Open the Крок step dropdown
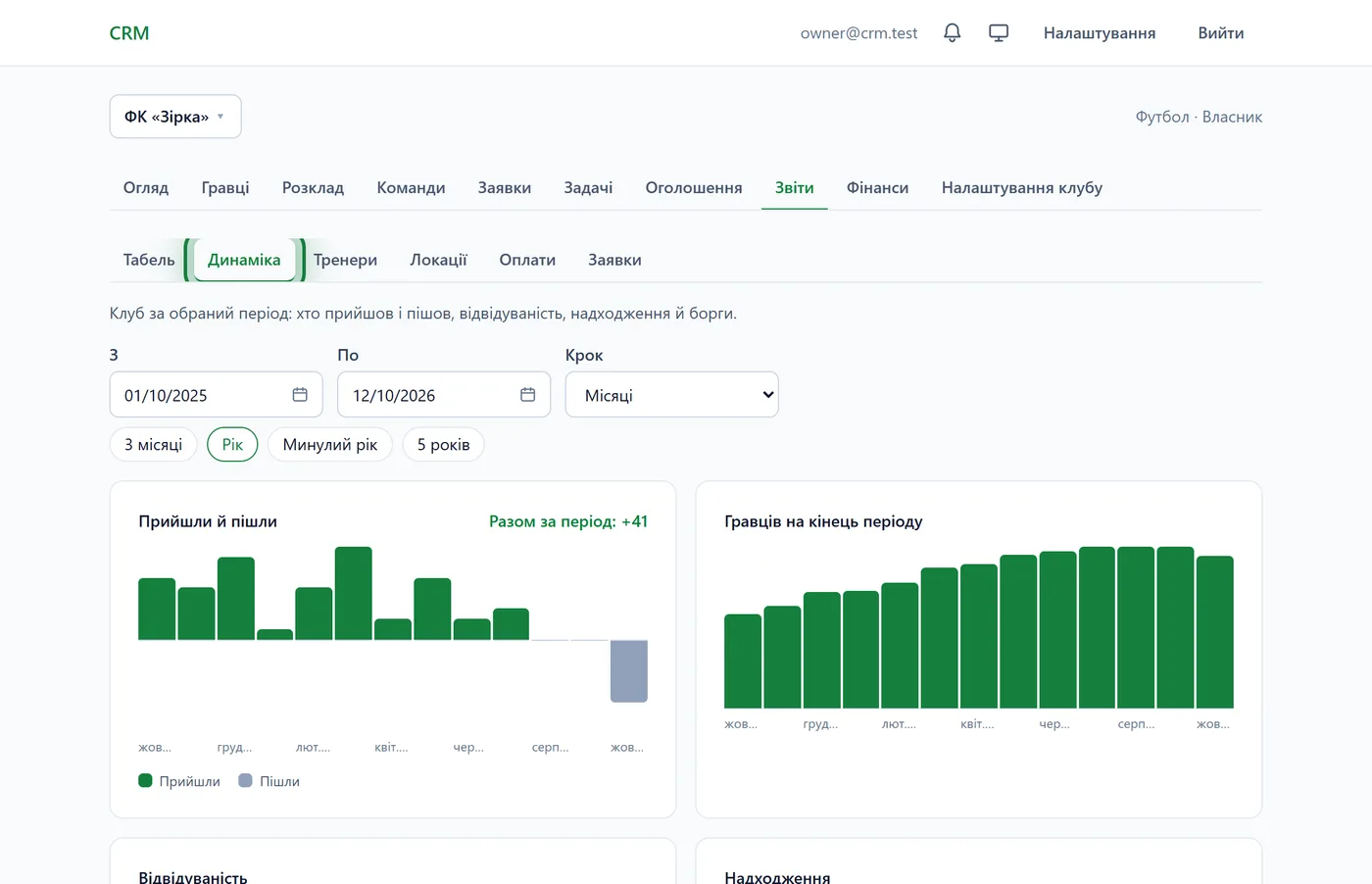This screenshot has width=1372, height=884. coord(672,395)
